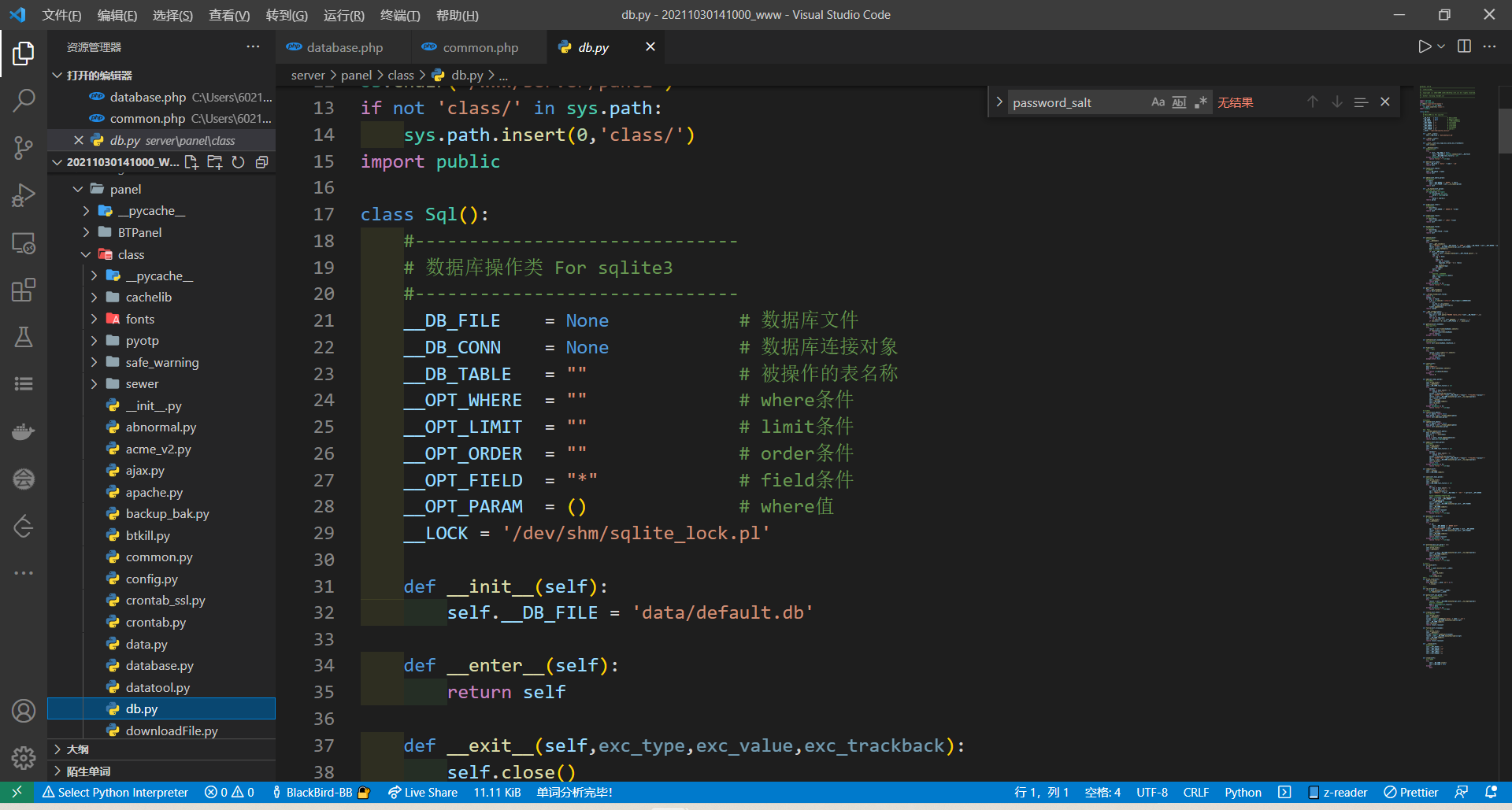The height and width of the screenshot is (810, 1512).
Task: Open the Accounts menu
Action: pos(24,711)
